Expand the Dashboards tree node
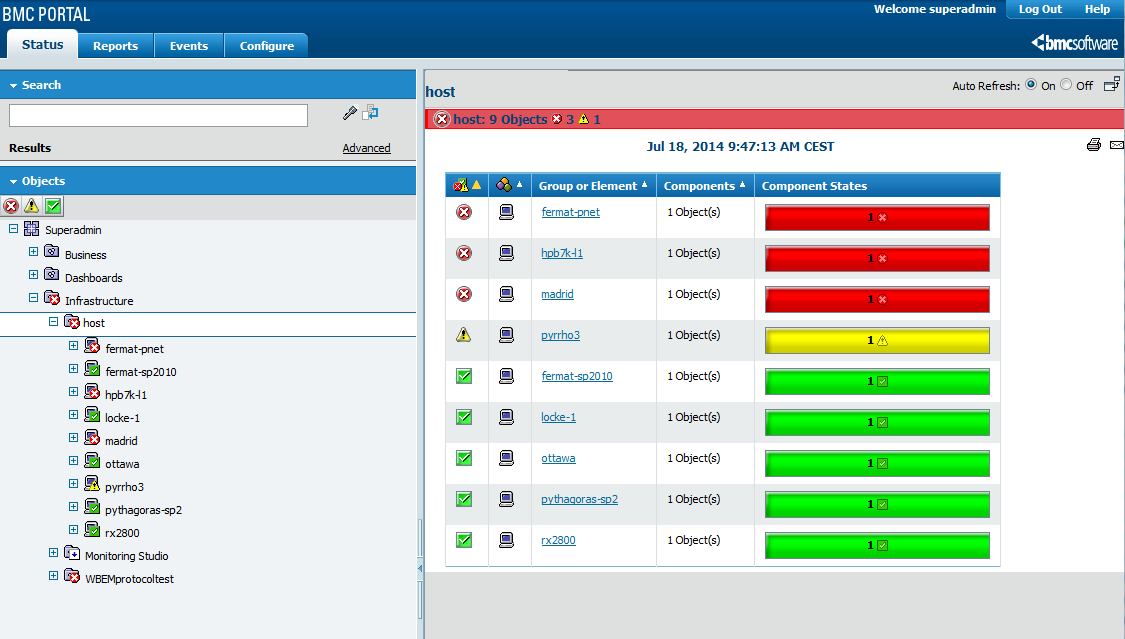The width and height of the screenshot is (1125, 639). [33, 275]
